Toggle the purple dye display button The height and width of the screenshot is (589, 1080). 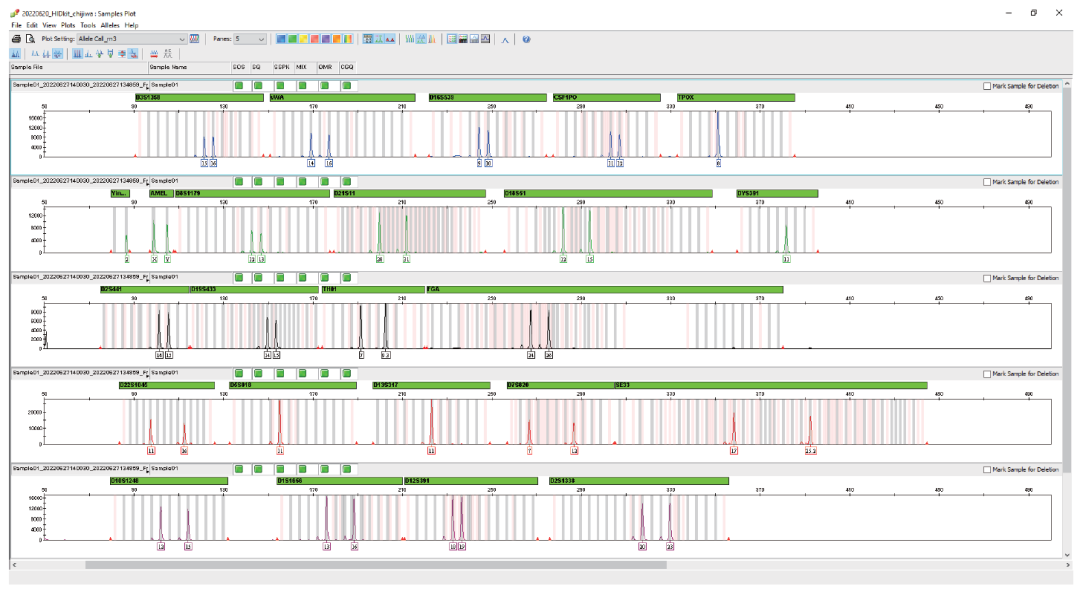[x=325, y=39]
